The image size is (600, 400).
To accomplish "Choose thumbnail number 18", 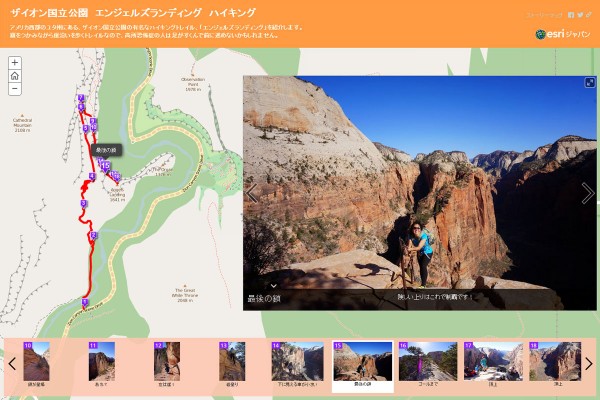I will [x=555, y=361].
